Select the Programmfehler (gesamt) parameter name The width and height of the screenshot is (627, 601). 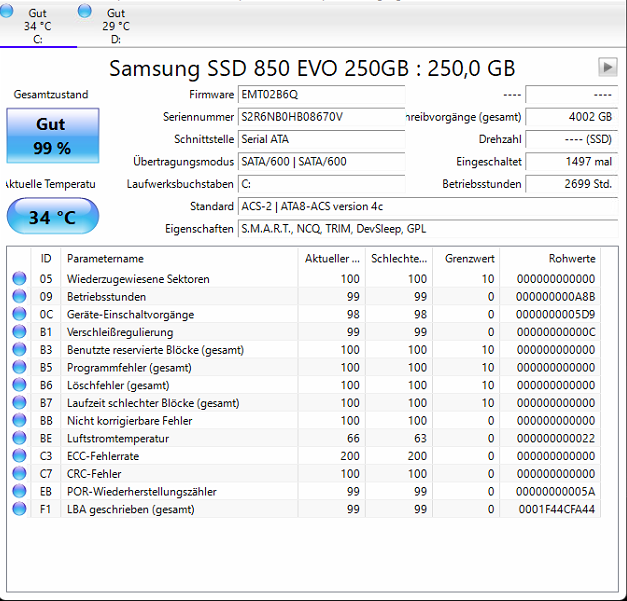tap(129, 367)
